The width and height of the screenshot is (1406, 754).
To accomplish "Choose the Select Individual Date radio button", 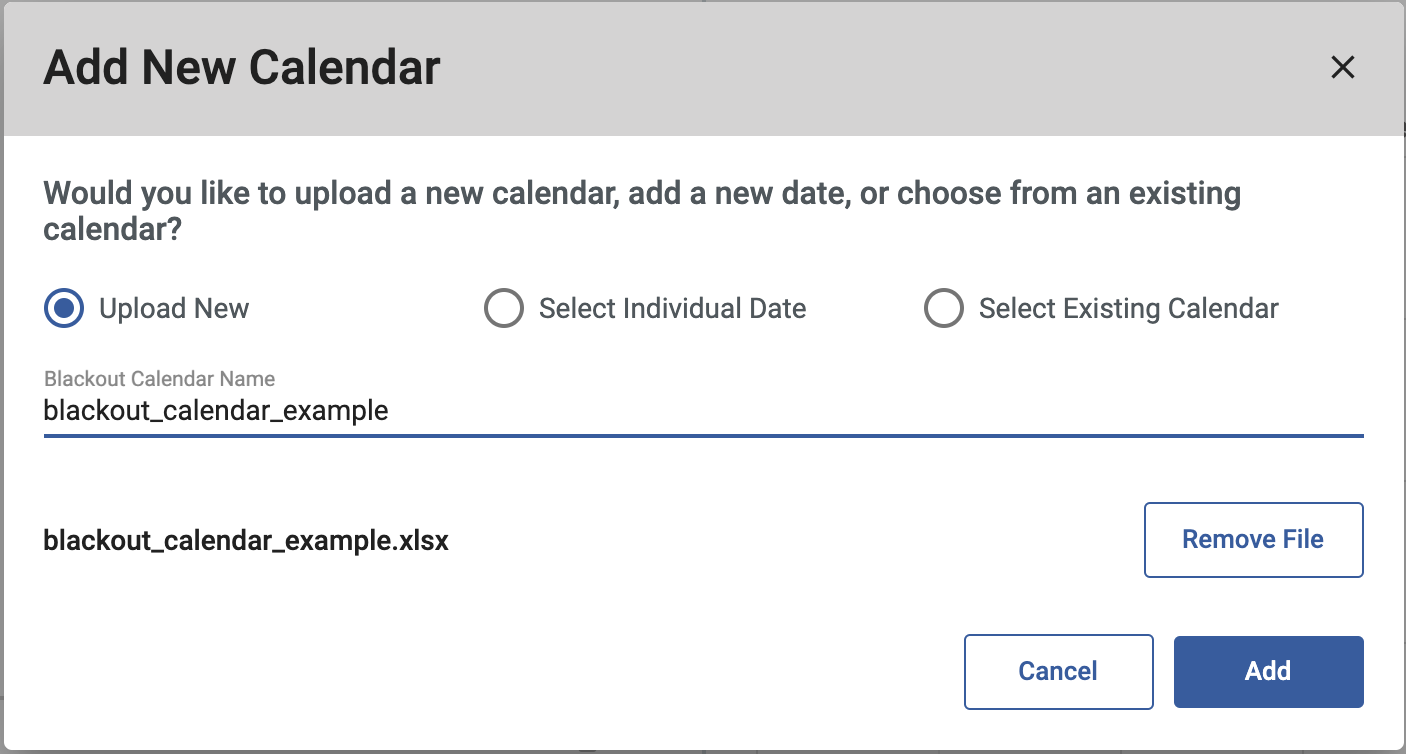I will tap(503, 309).
